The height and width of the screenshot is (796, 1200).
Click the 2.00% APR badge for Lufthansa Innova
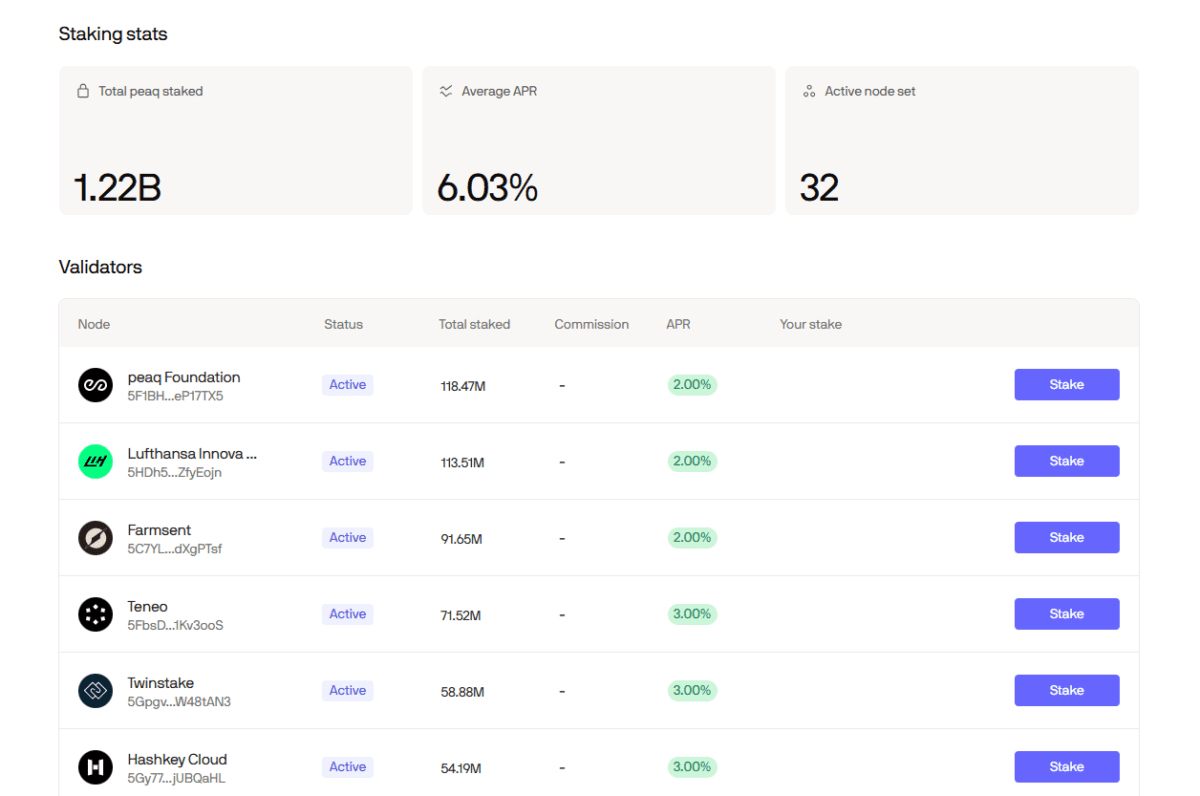(x=692, y=461)
